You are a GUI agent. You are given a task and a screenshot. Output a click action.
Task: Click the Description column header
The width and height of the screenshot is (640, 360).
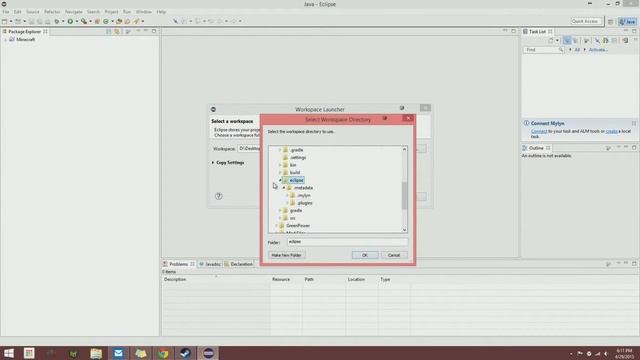tap(175, 280)
